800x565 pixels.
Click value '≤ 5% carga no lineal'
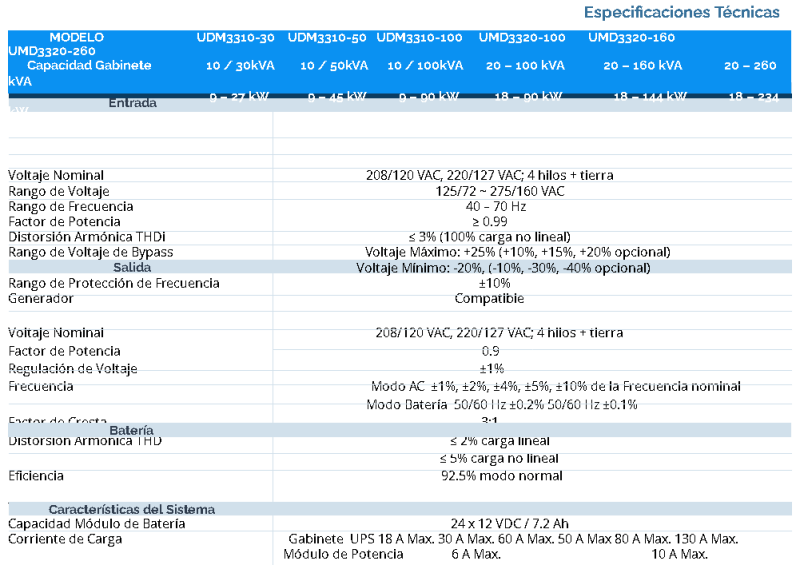[x=499, y=459]
